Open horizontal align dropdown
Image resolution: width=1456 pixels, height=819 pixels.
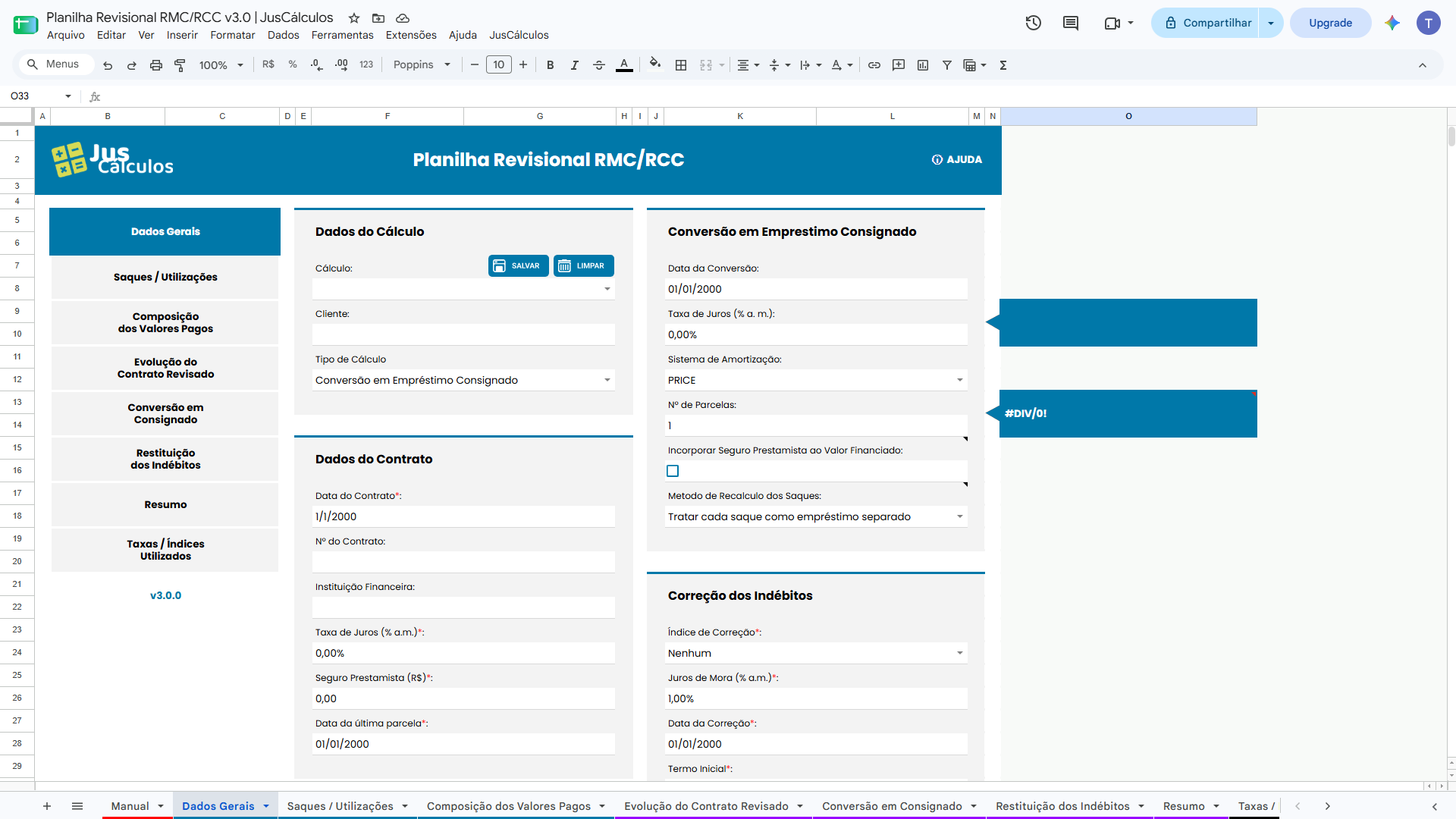click(748, 65)
